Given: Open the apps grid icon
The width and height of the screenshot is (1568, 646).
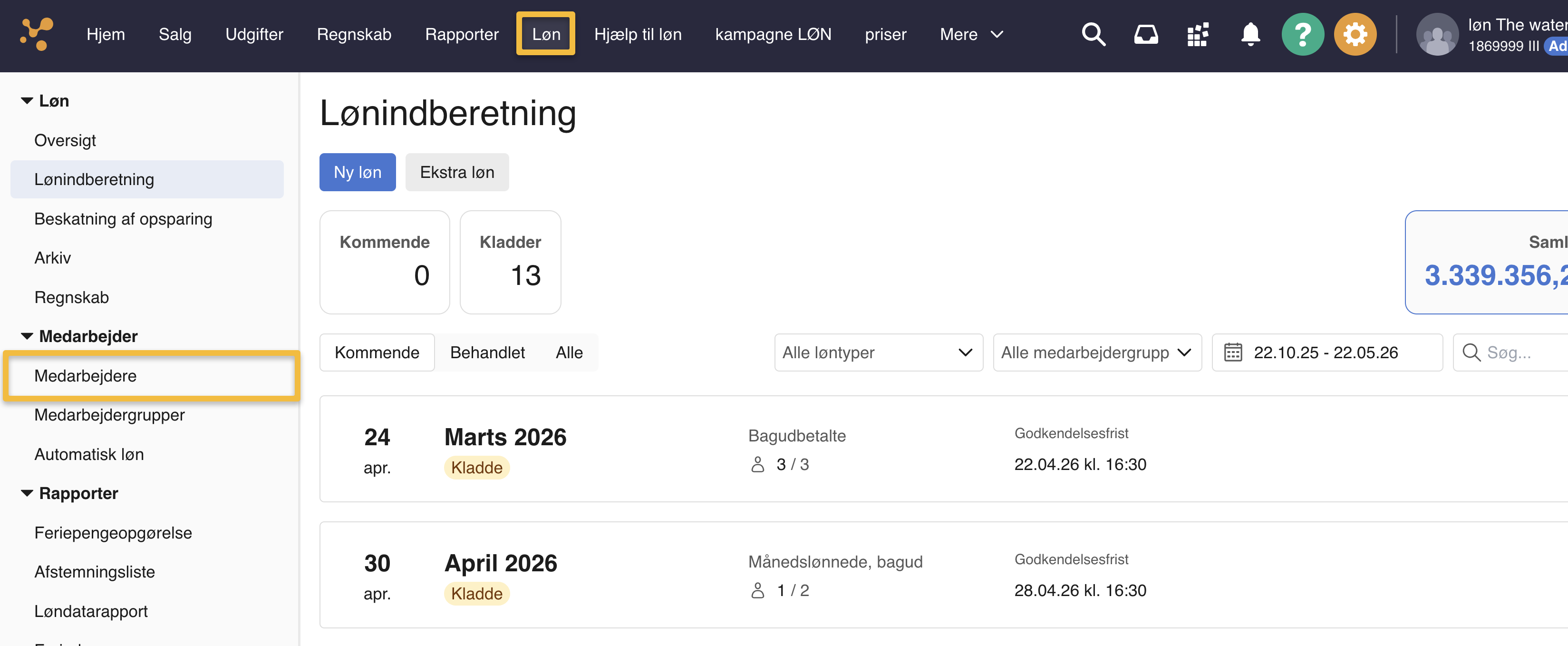Looking at the screenshot, I should tap(1197, 34).
